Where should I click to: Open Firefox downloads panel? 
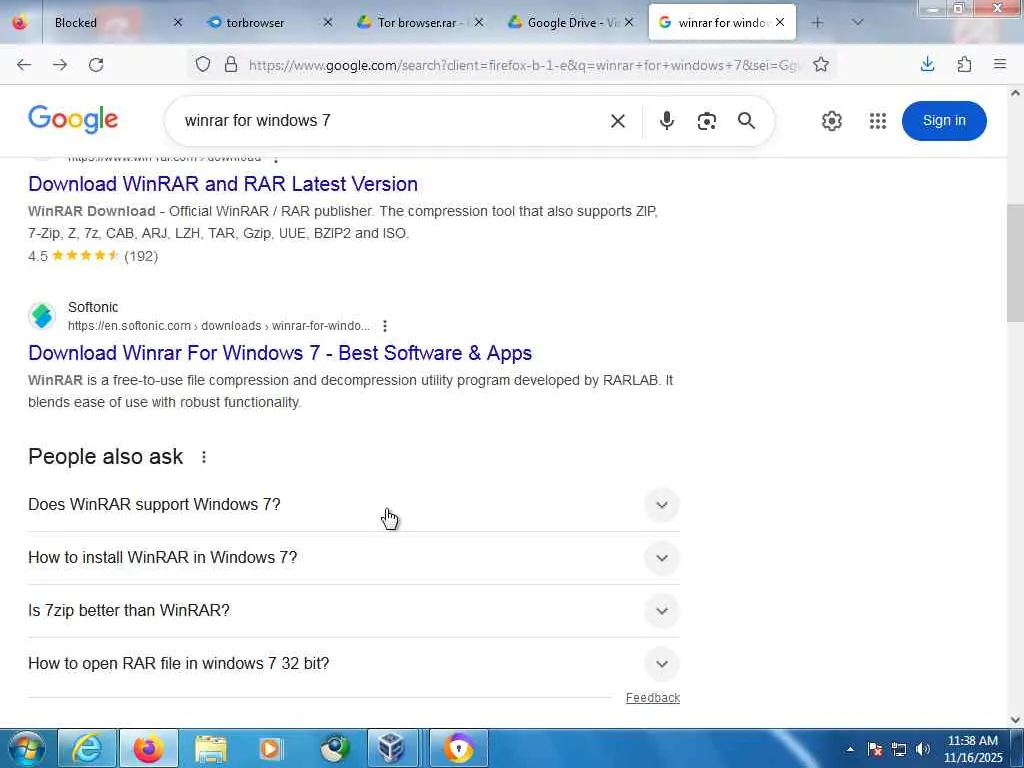click(927, 64)
